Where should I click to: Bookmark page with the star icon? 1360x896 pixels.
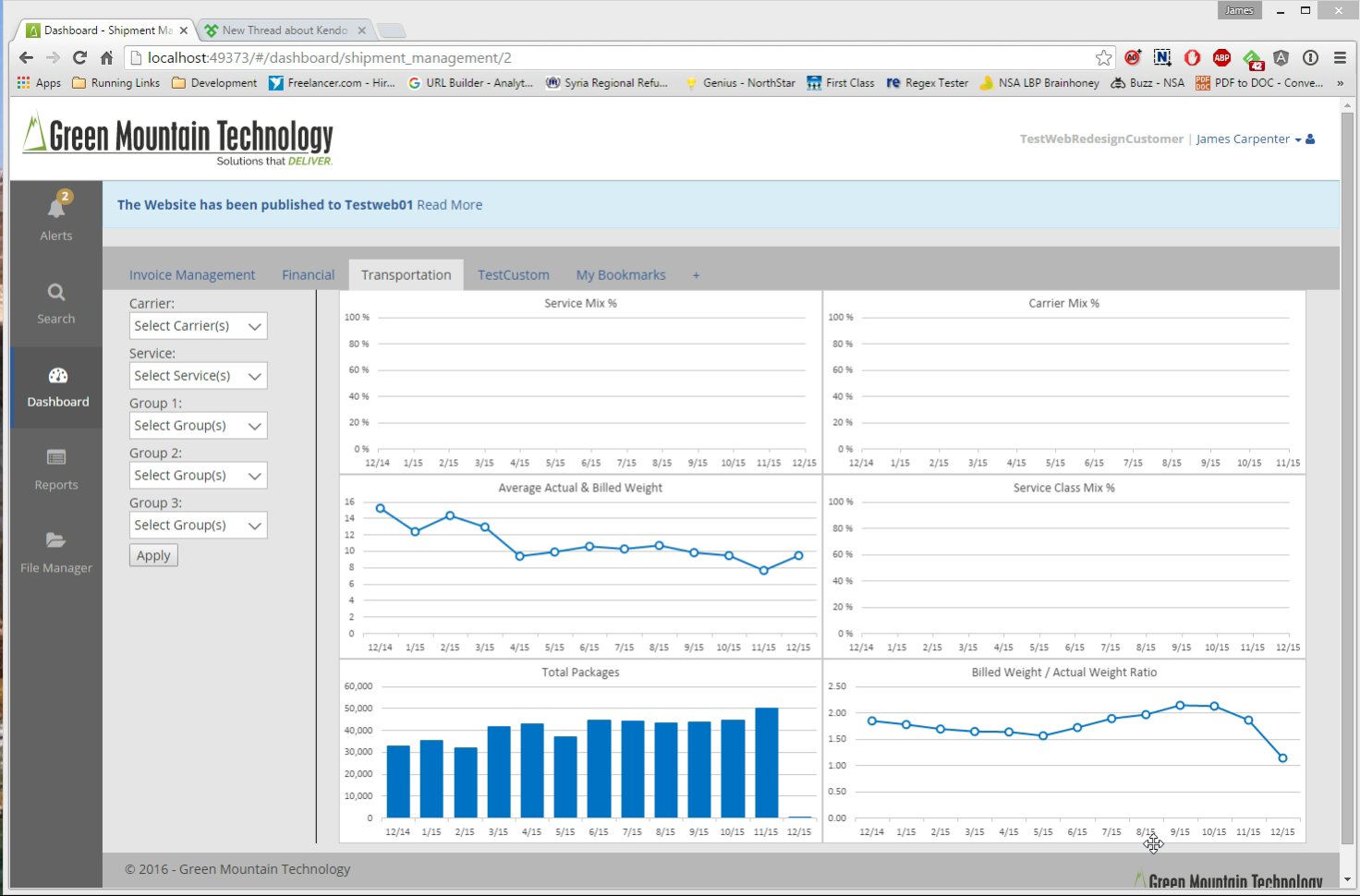[1103, 57]
